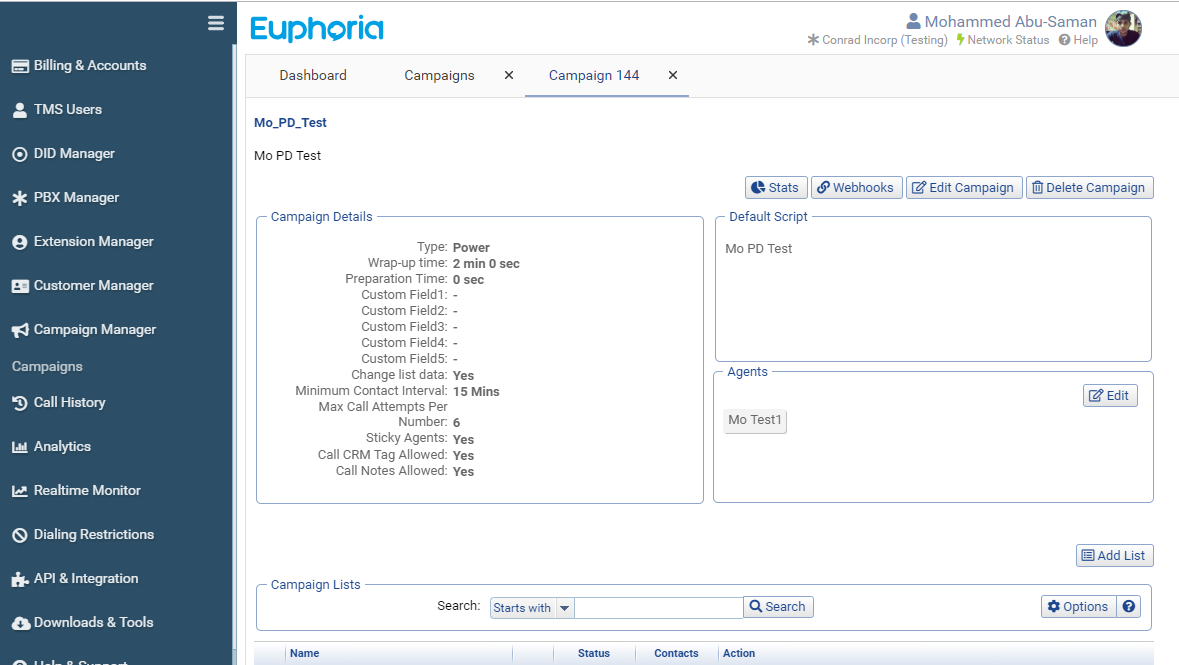Image resolution: width=1179 pixels, height=665 pixels.
Task: Delete Campaign via trash button
Action: coord(1089,188)
